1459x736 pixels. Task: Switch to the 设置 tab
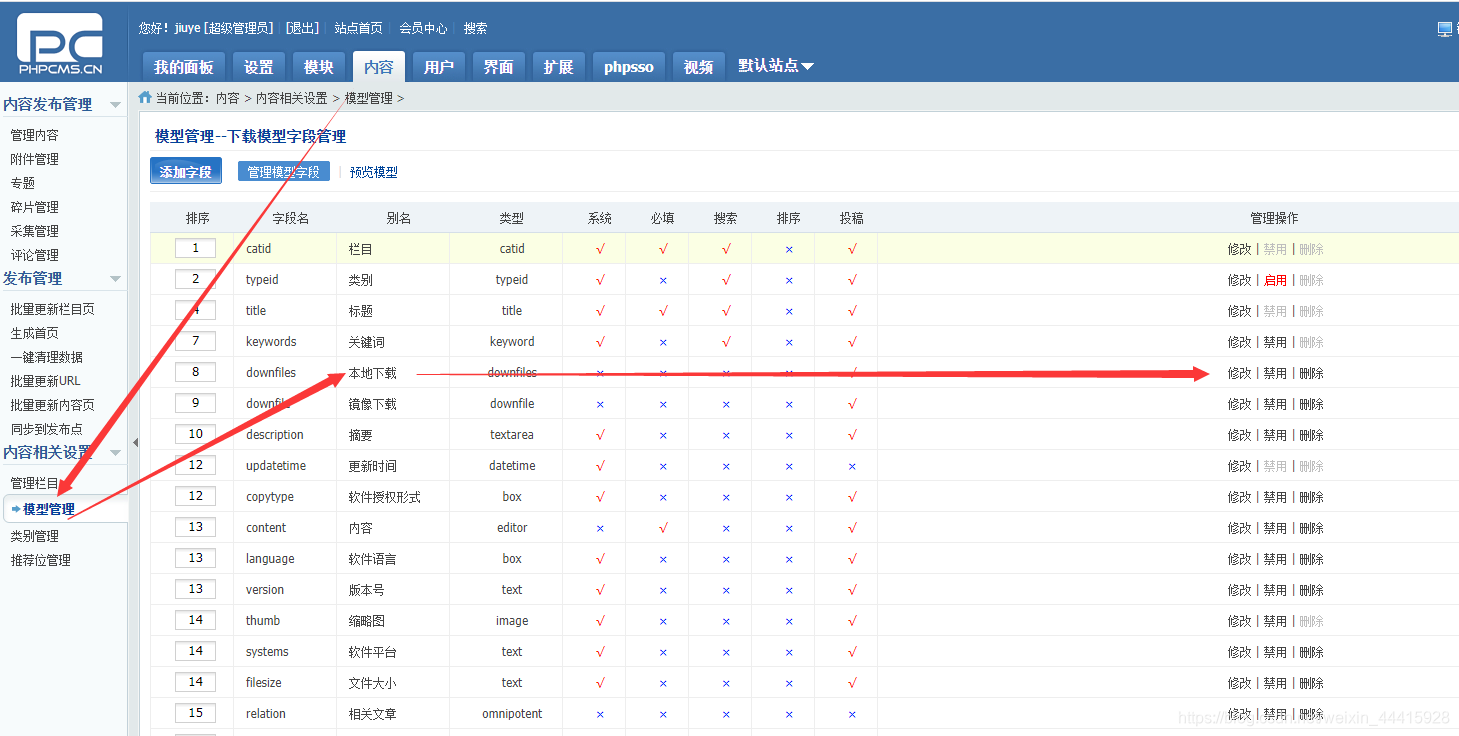259,67
